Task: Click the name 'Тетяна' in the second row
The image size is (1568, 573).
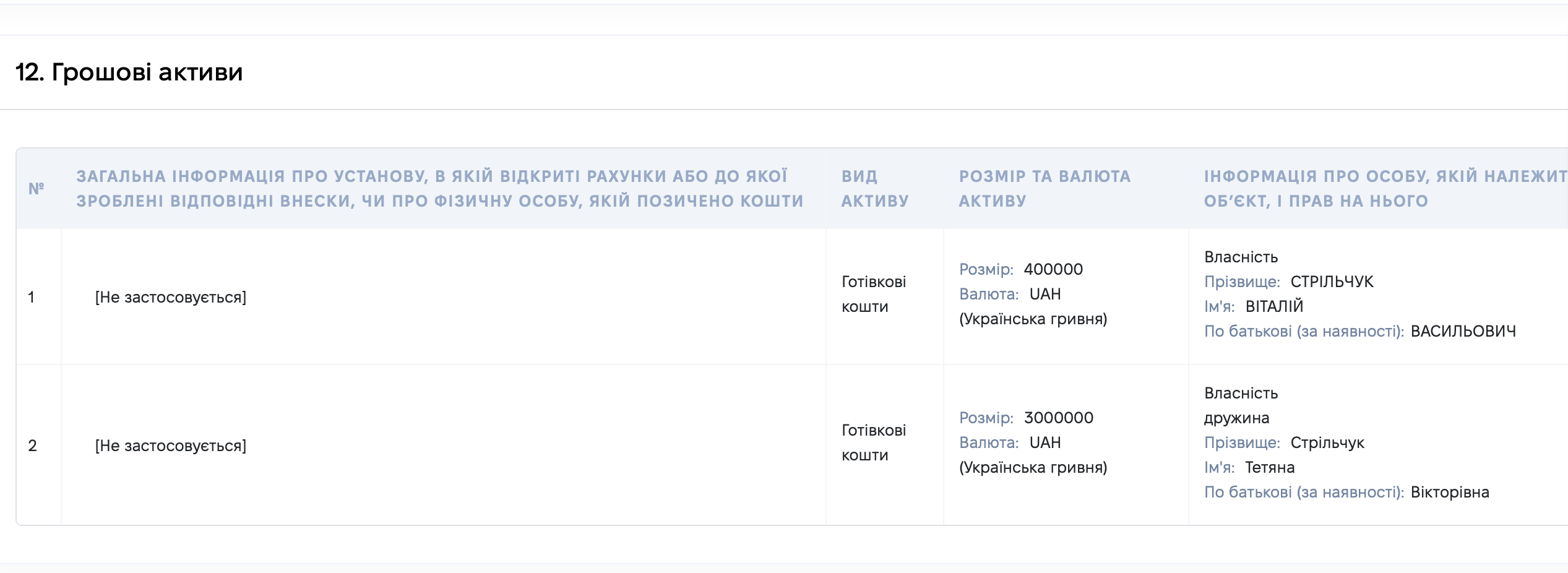Action: click(x=1270, y=467)
